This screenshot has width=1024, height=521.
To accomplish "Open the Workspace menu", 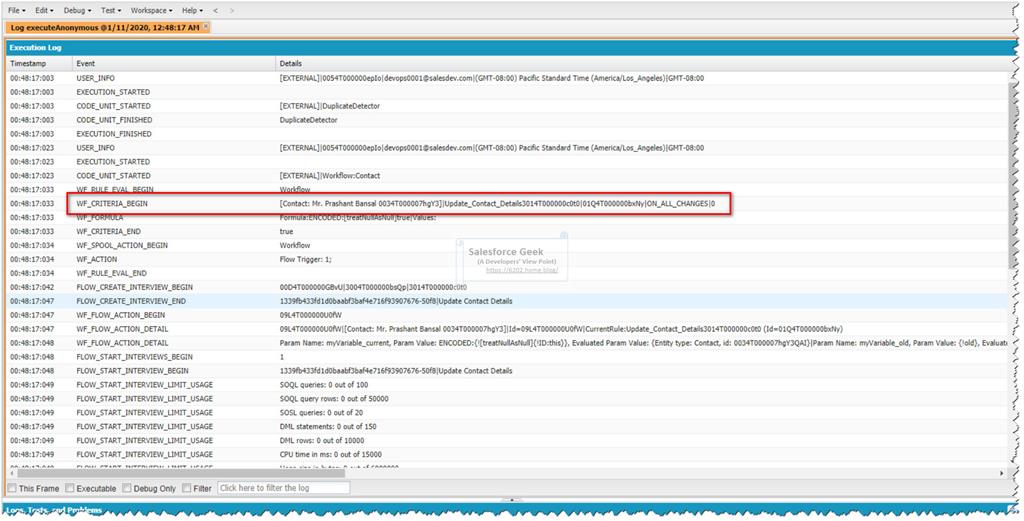I will tap(152, 10).
